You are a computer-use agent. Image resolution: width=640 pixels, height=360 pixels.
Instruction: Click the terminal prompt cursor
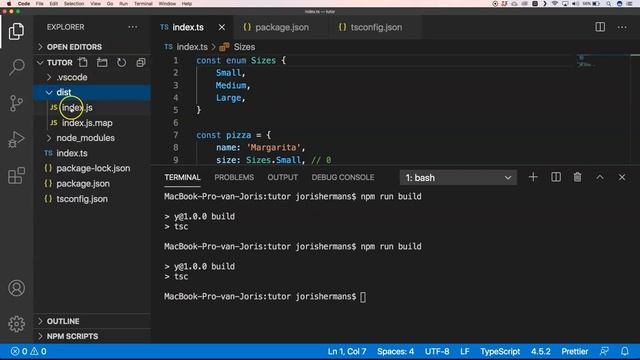(363, 297)
